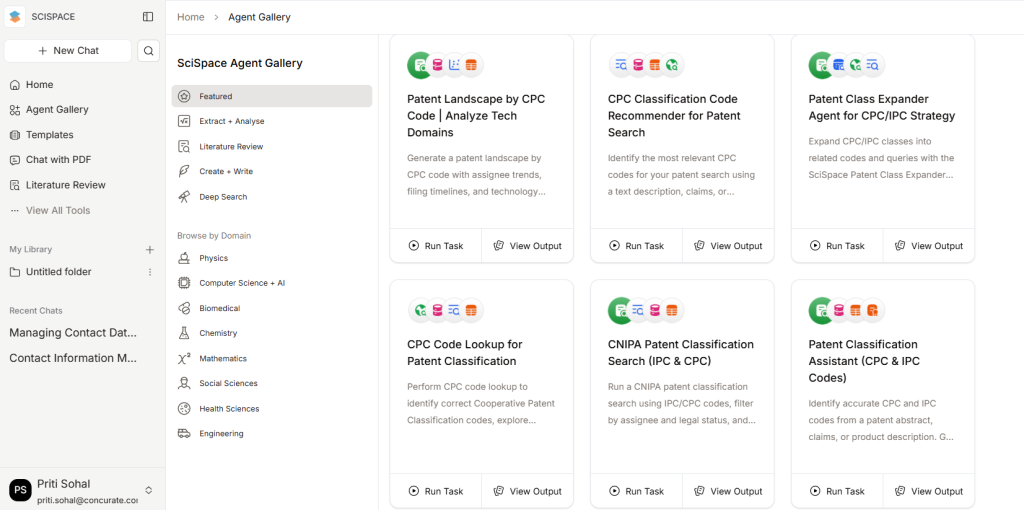Click the PS avatar for Priti Sohal
Screen dimensions: 1024x510
tap(20, 490)
